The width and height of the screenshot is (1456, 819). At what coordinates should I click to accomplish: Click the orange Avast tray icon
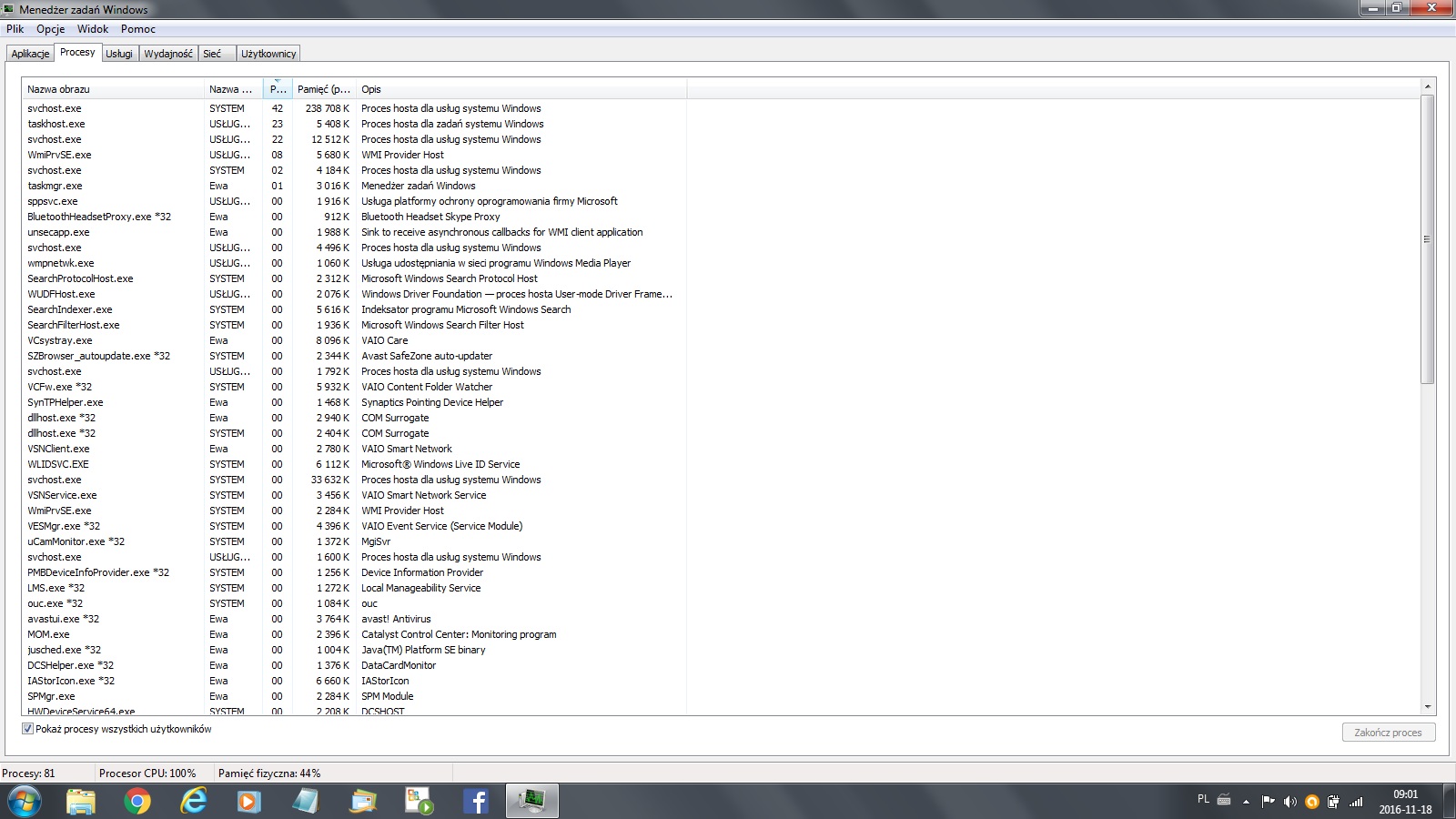pos(1311,802)
